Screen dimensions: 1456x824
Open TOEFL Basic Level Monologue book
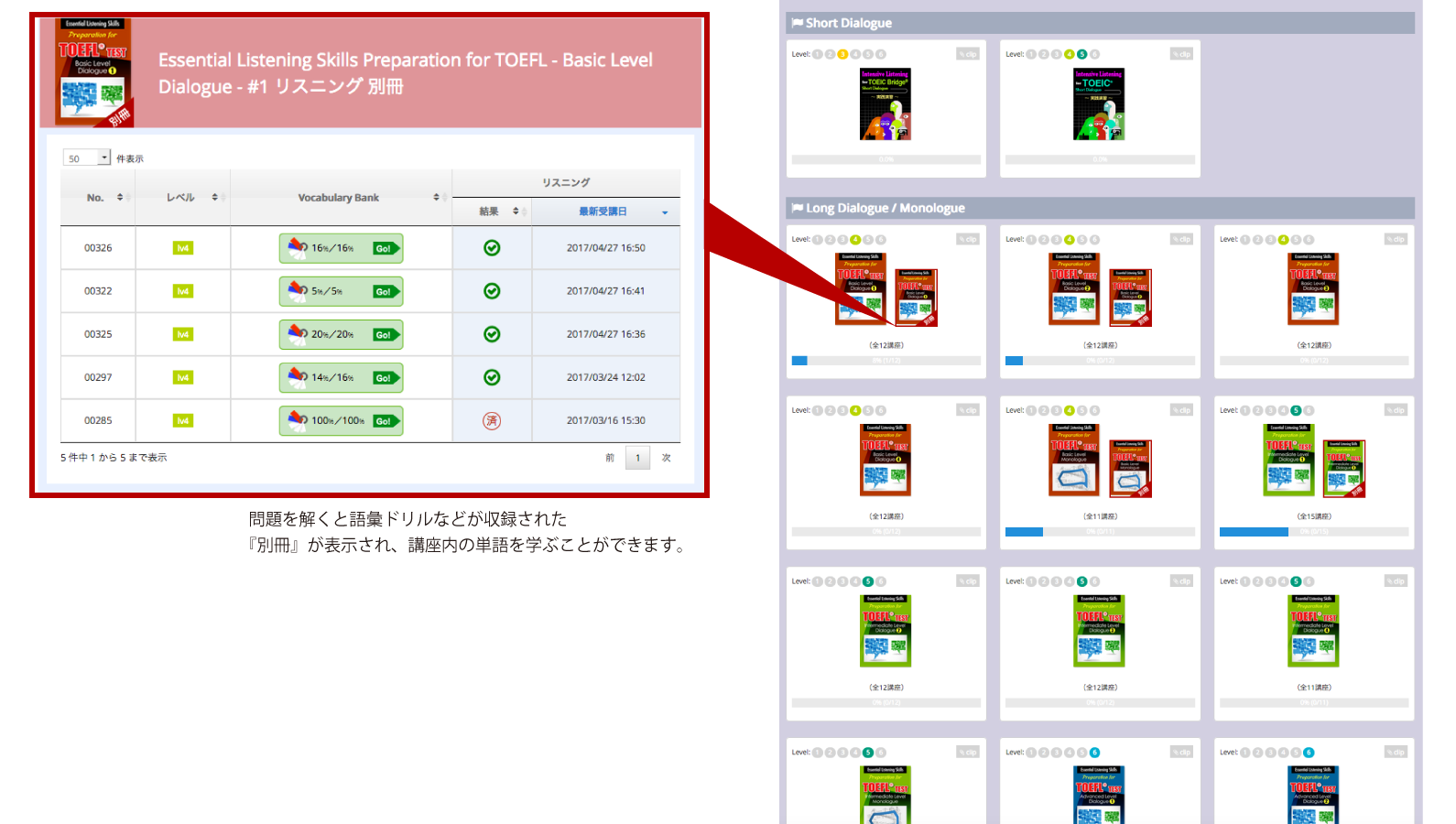[x=1074, y=460]
